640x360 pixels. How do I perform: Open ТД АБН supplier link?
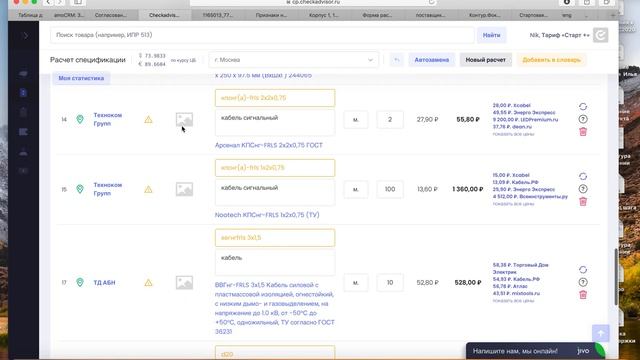pos(104,282)
